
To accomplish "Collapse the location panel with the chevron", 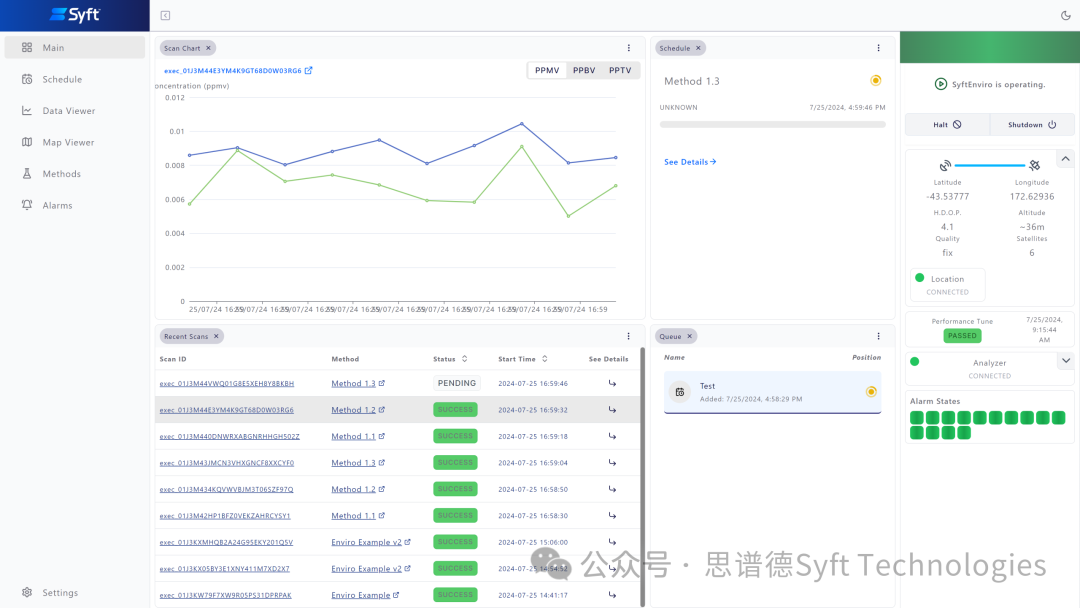I will 1066,159.
